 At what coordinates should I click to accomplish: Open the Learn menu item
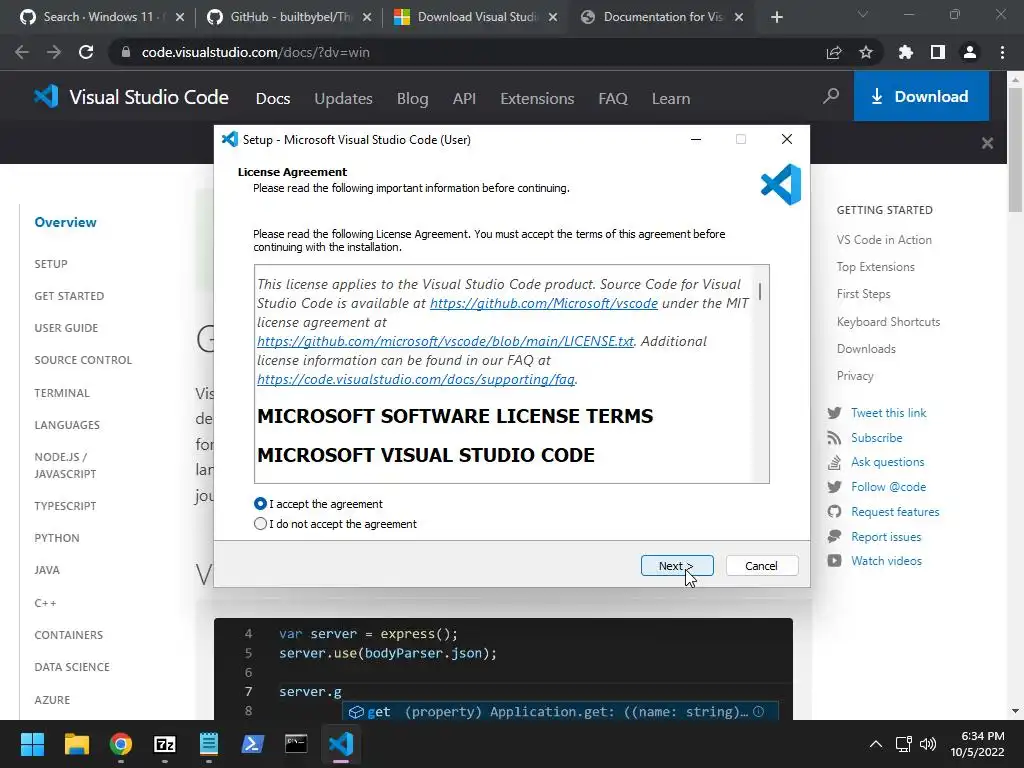pyautogui.click(x=671, y=99)
